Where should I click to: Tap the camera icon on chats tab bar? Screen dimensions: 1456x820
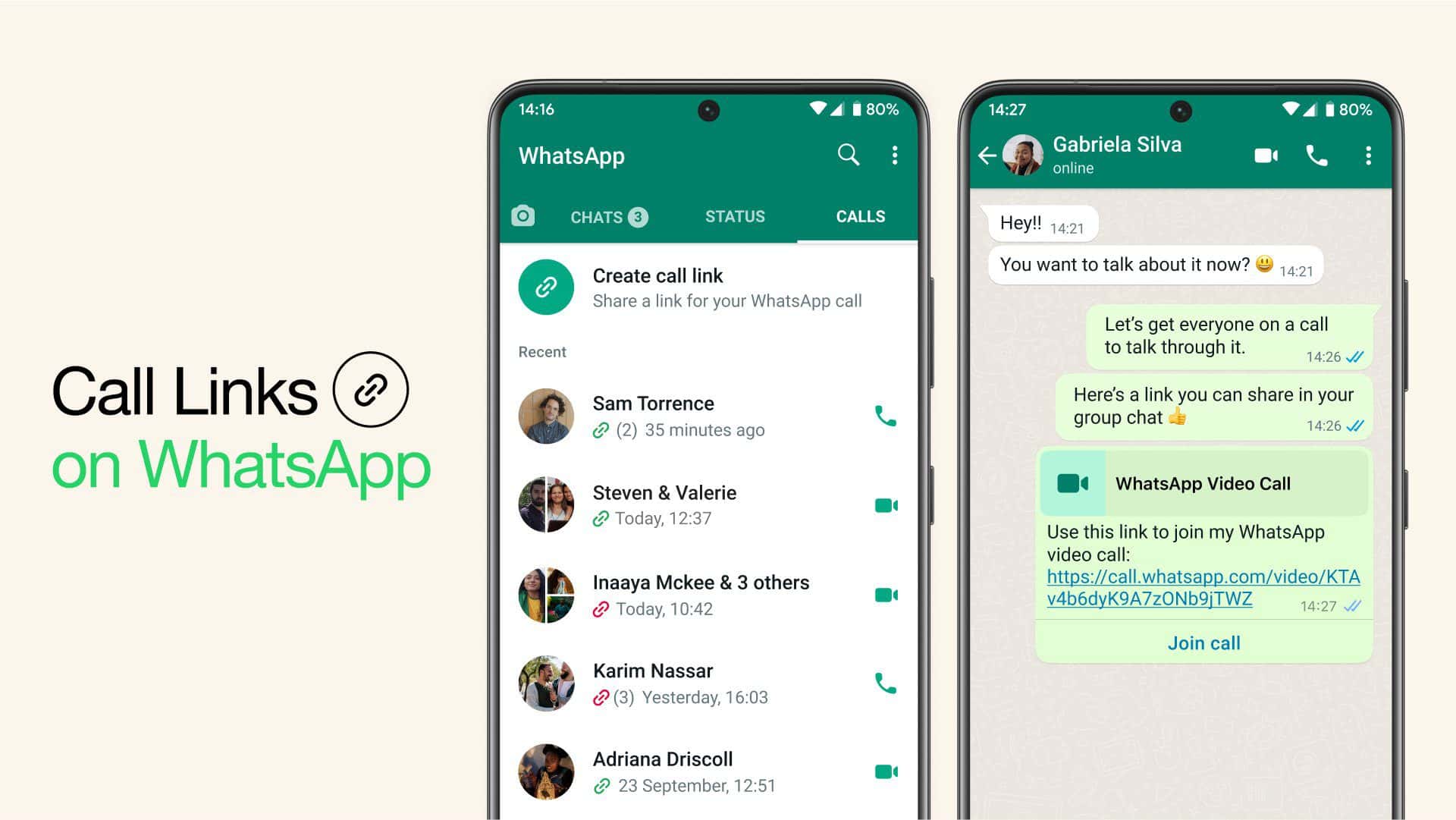tap(521, 216)
